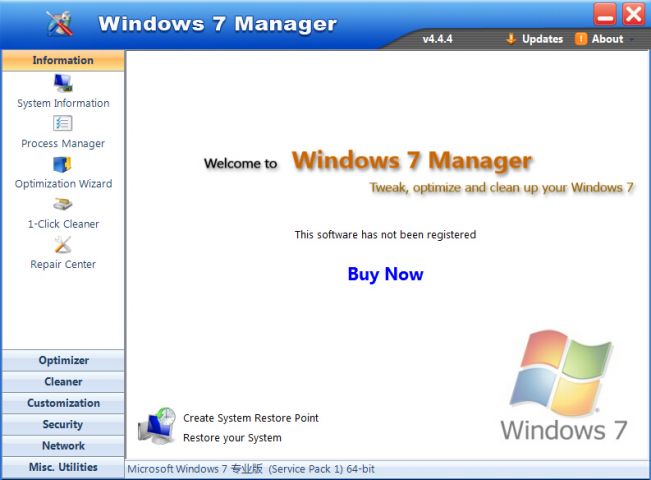Click 'This software has not been registered' text
Screen dimensions: 651x480
click(x=385, y=235)
